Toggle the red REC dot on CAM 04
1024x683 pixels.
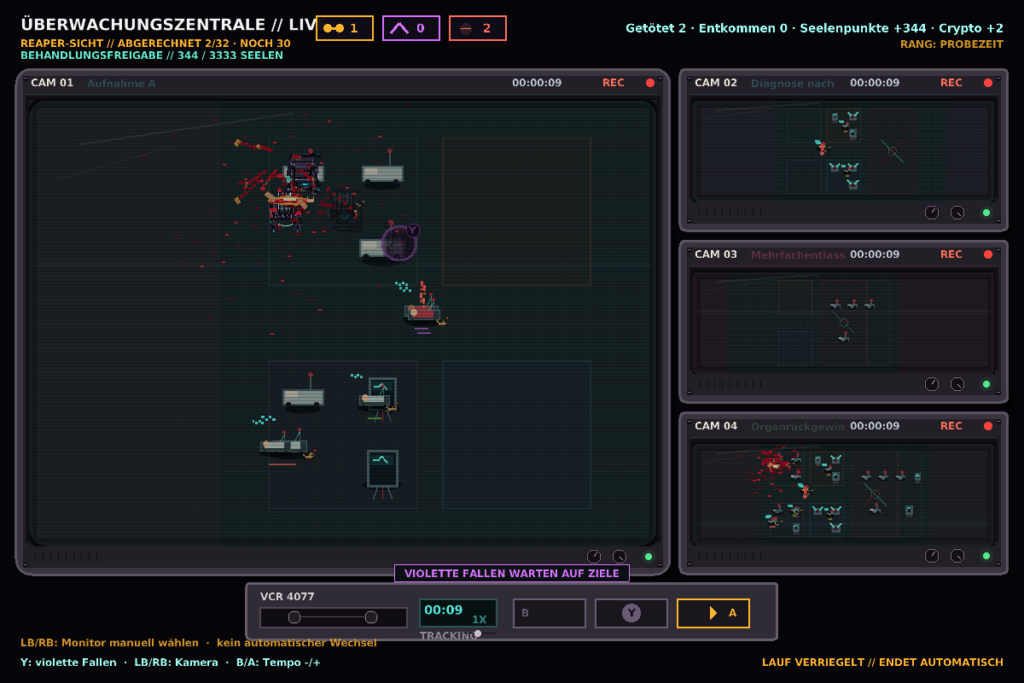point(988,426)
